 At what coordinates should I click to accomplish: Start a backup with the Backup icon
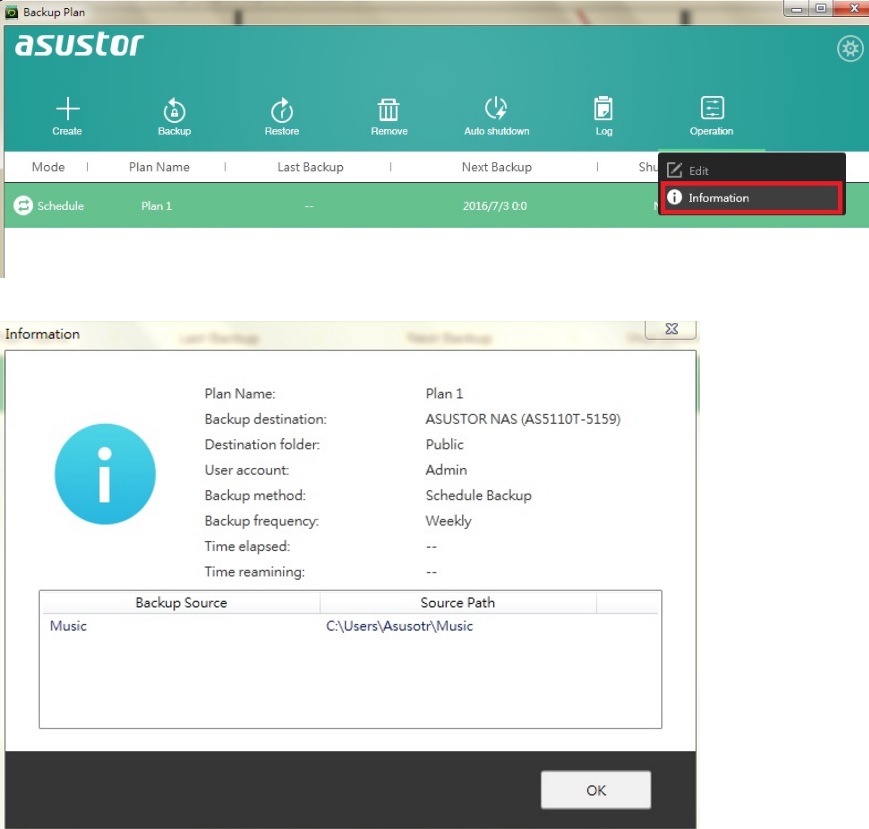pyautogui.click(x=175, y=110)
